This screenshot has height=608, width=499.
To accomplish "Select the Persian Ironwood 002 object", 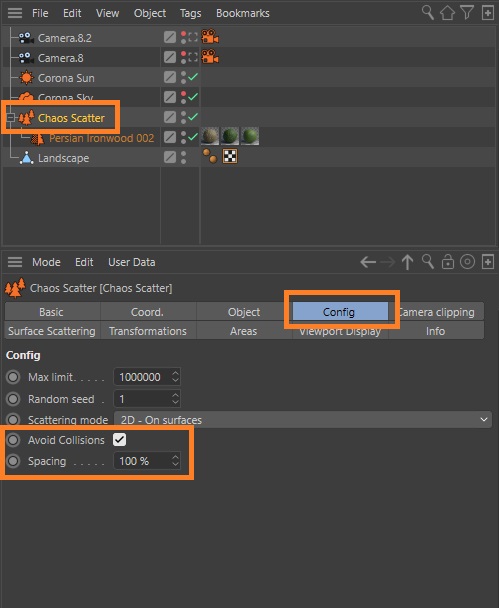I will click(x=102, y=138).
